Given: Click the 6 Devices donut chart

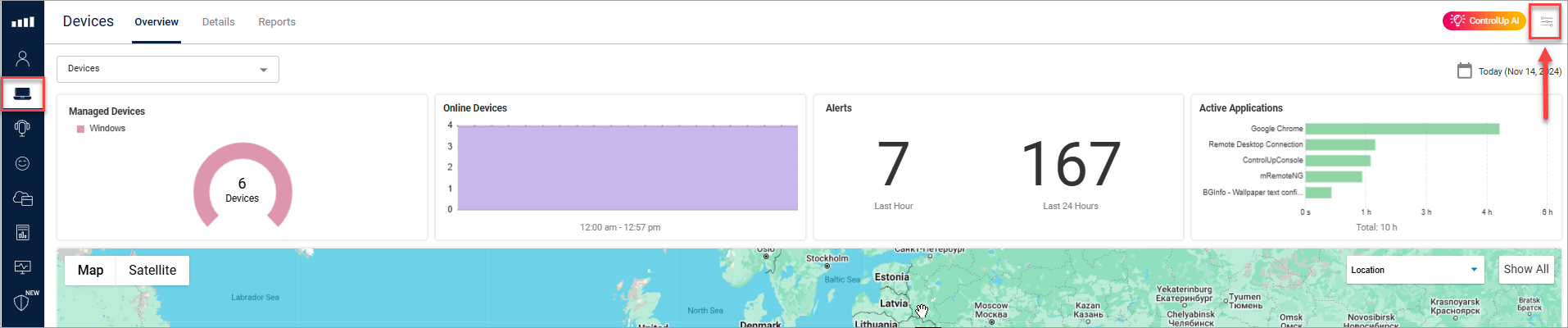Looking at the screenshot, I should pyautogui.click(x=242, y=185).
